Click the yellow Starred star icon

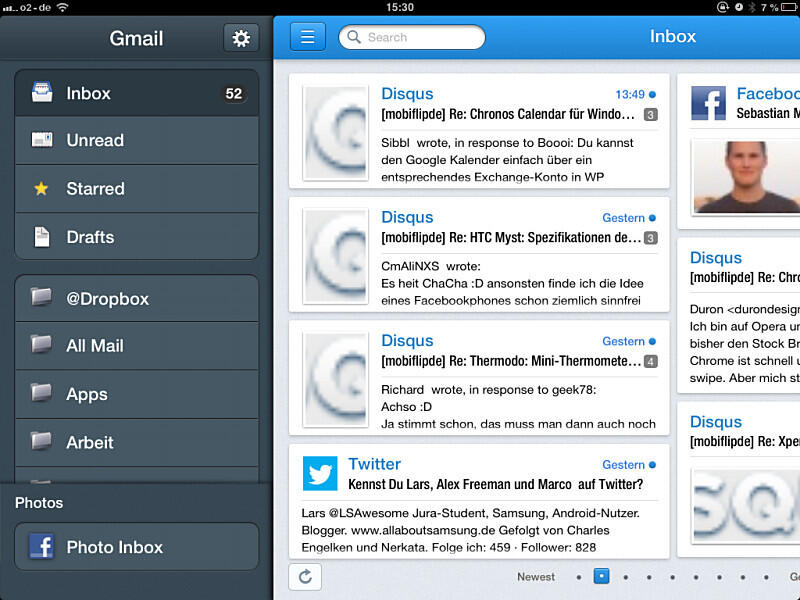pos(41,188)
